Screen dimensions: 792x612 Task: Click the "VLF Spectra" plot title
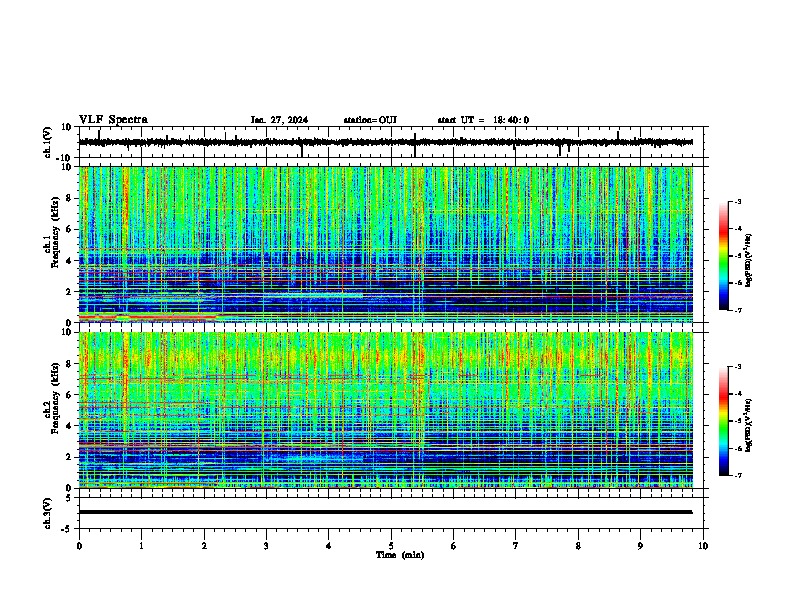pos(113,120)
